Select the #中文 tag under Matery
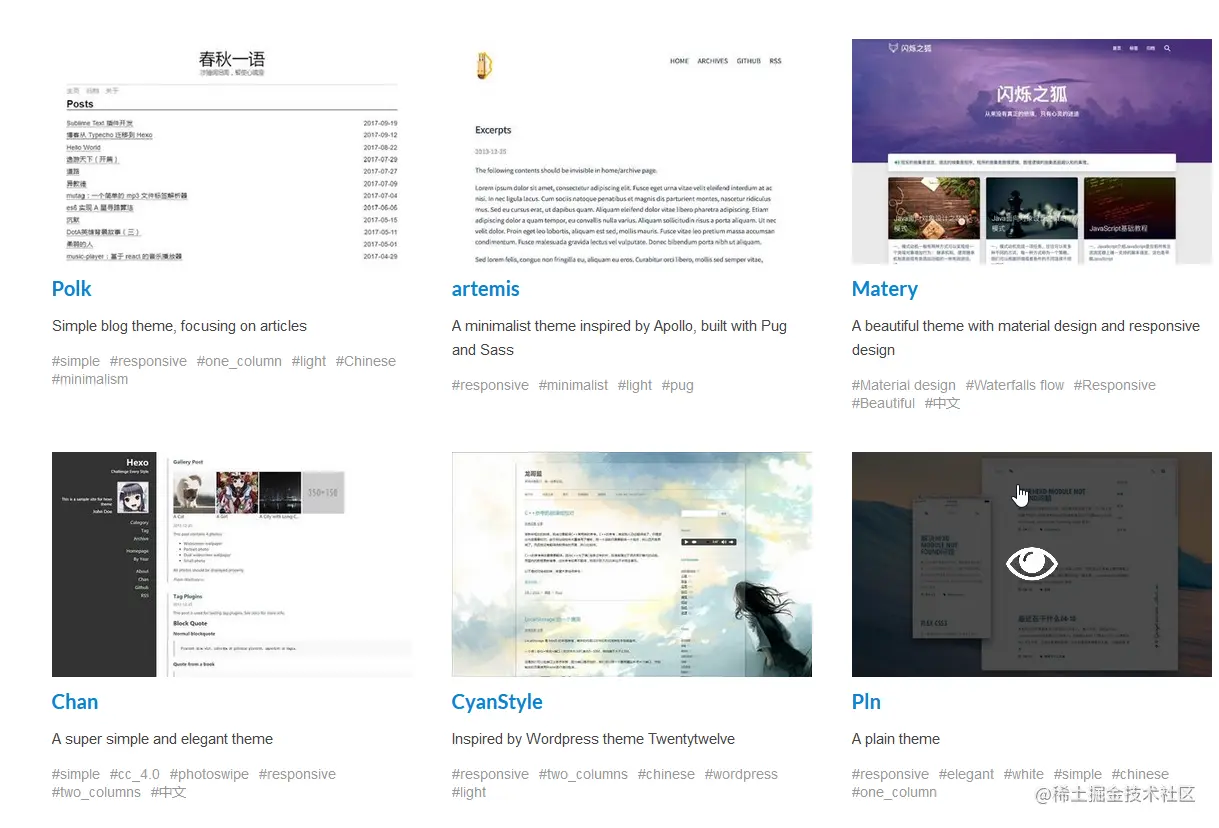The height and width of the screenshot is (828, 1219). (943, 403)
